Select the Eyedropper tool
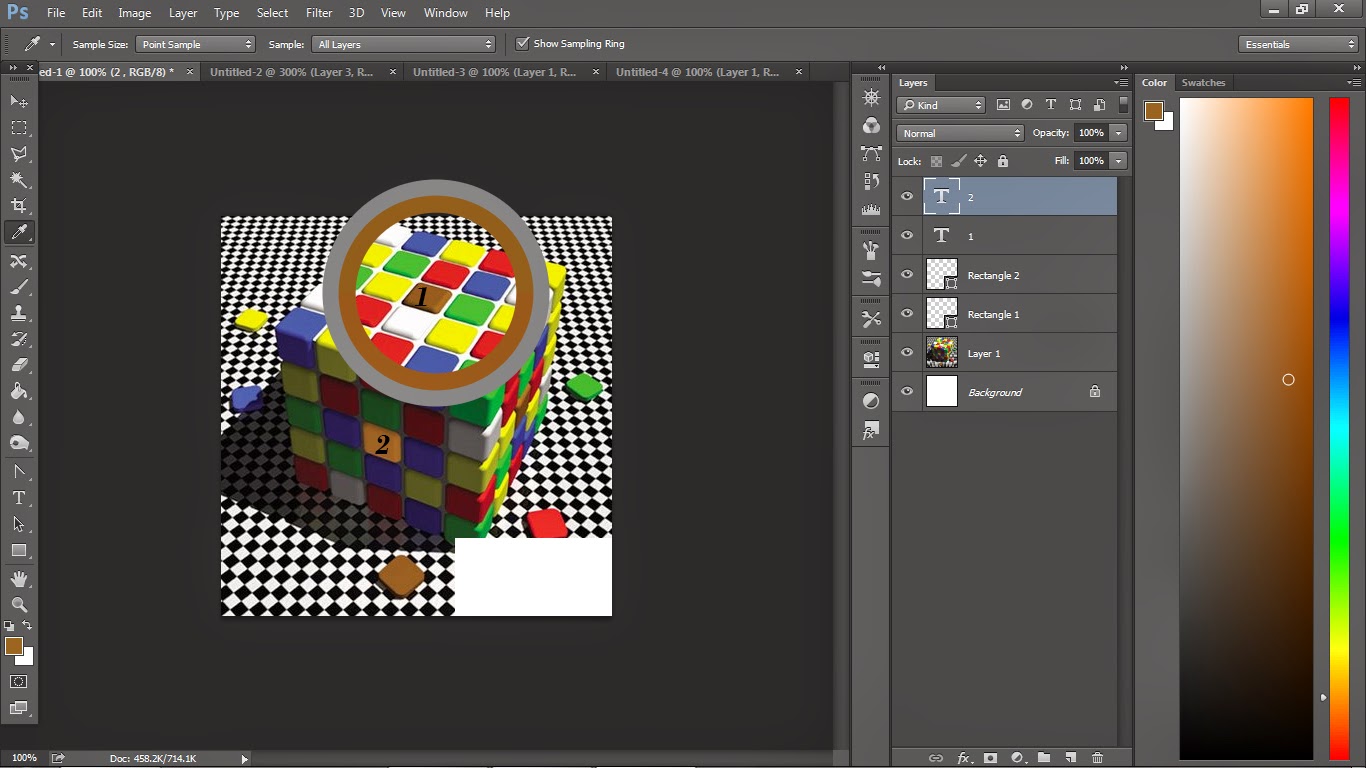 pos(18,232)
